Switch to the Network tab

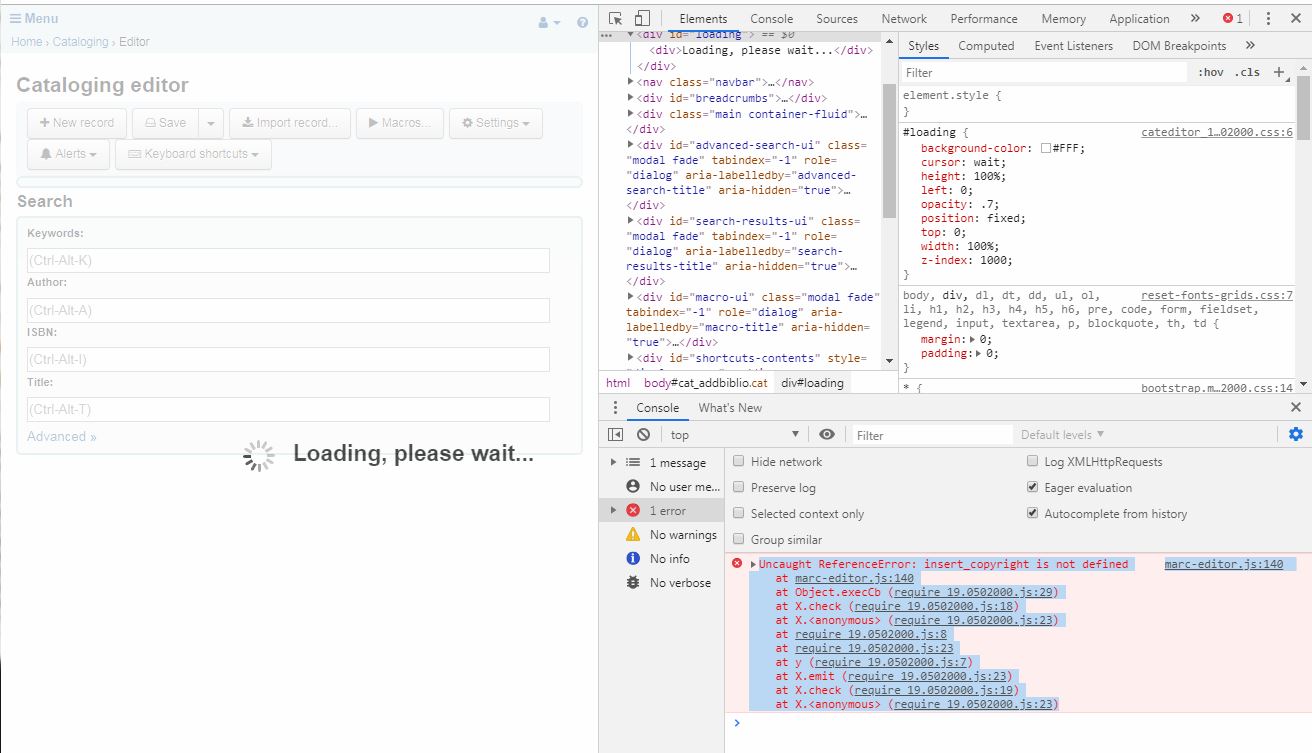pyautogui.click(x=903, y=19)
